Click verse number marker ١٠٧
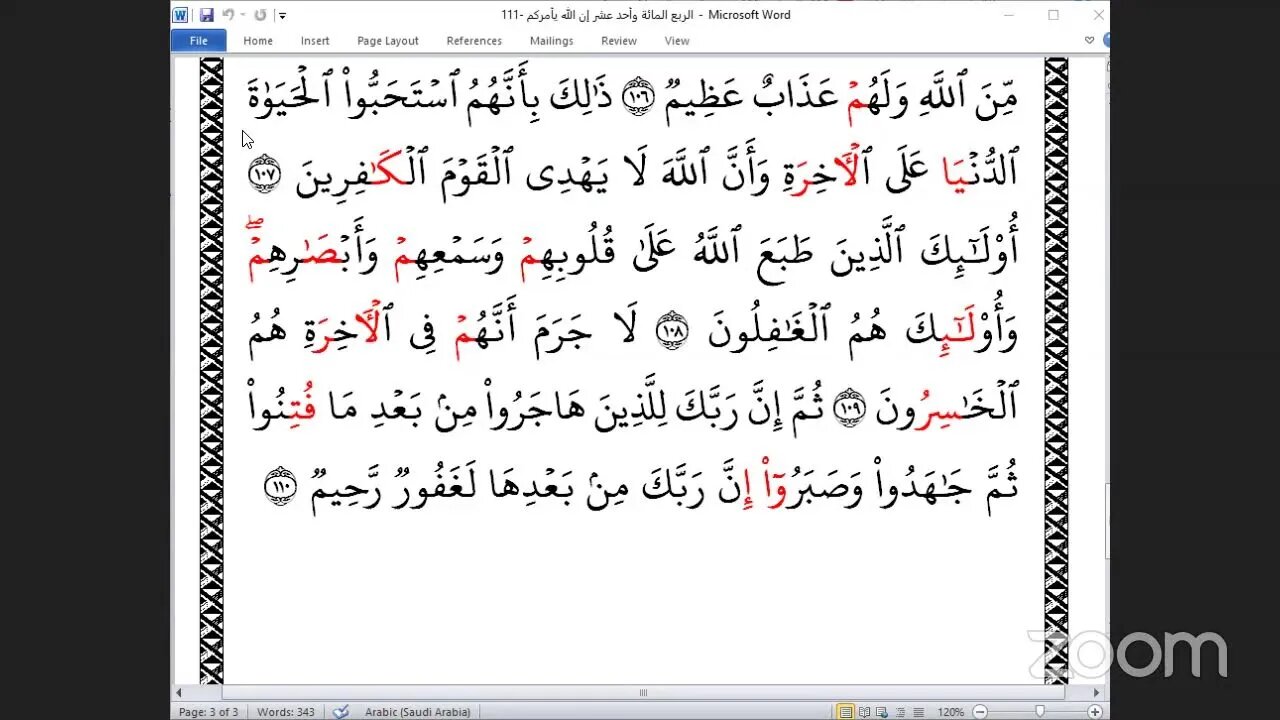1280x720 pixels. click(264, 176)
